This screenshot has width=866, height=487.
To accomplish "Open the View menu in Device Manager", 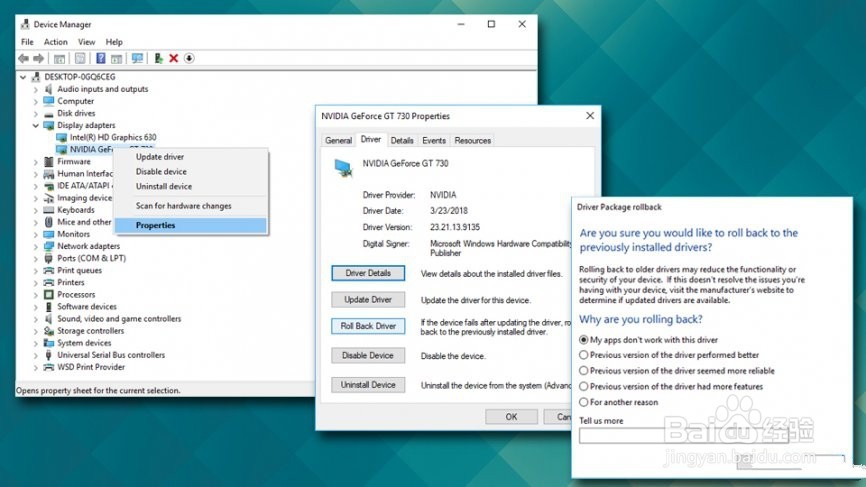I will [x=86, y=42].
